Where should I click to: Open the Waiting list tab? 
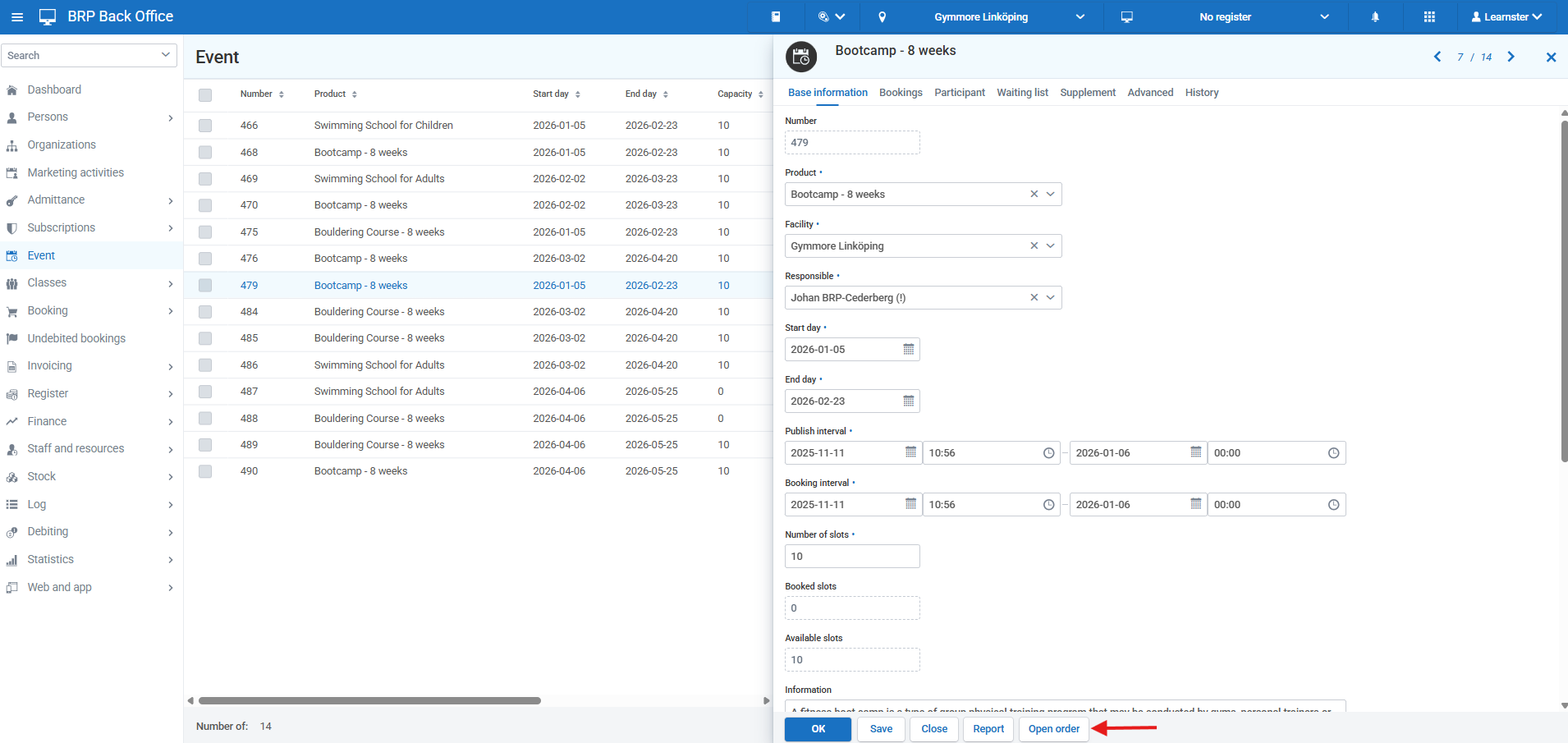[1022, 93]
